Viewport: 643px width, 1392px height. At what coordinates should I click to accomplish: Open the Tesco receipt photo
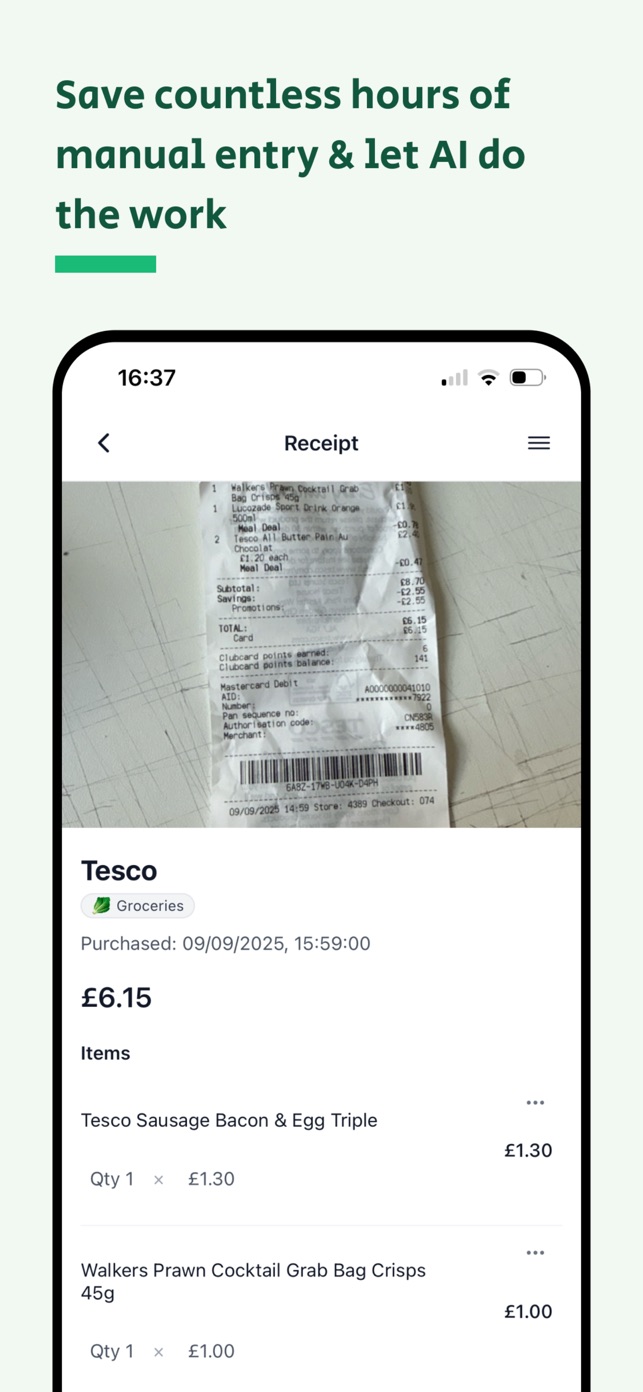pos(321,654)
